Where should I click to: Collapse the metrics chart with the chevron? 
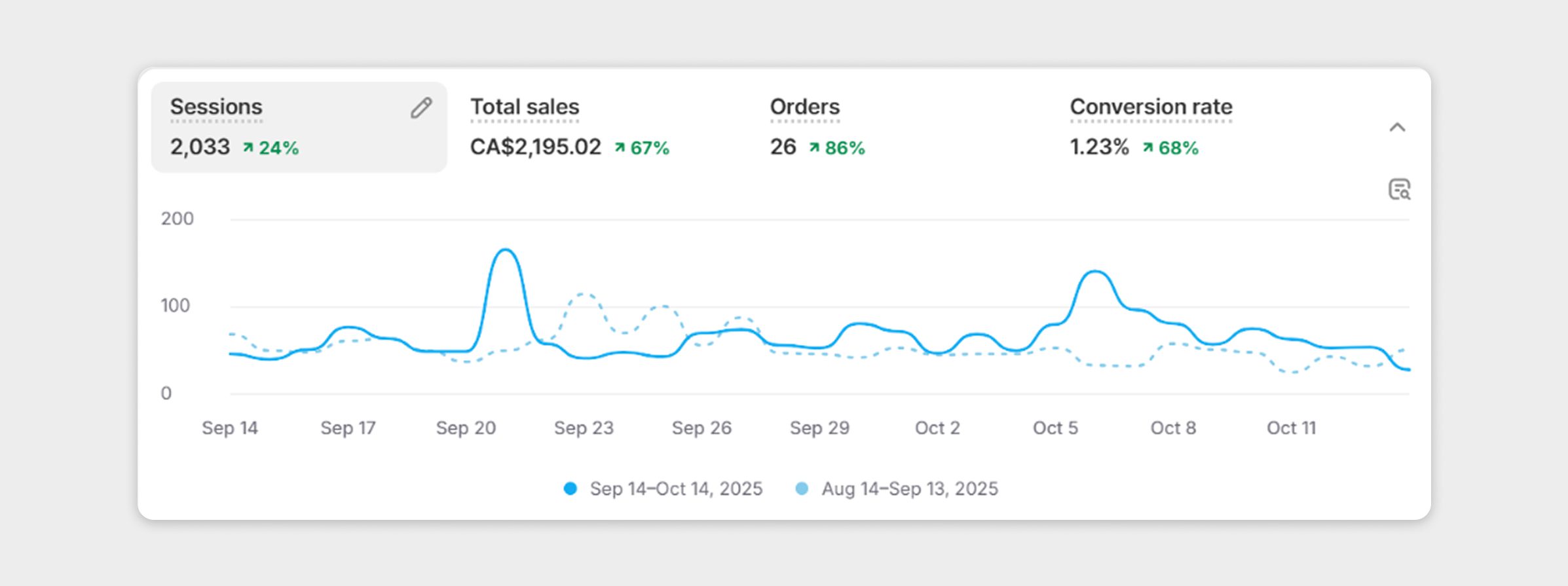click(1397, 127)
